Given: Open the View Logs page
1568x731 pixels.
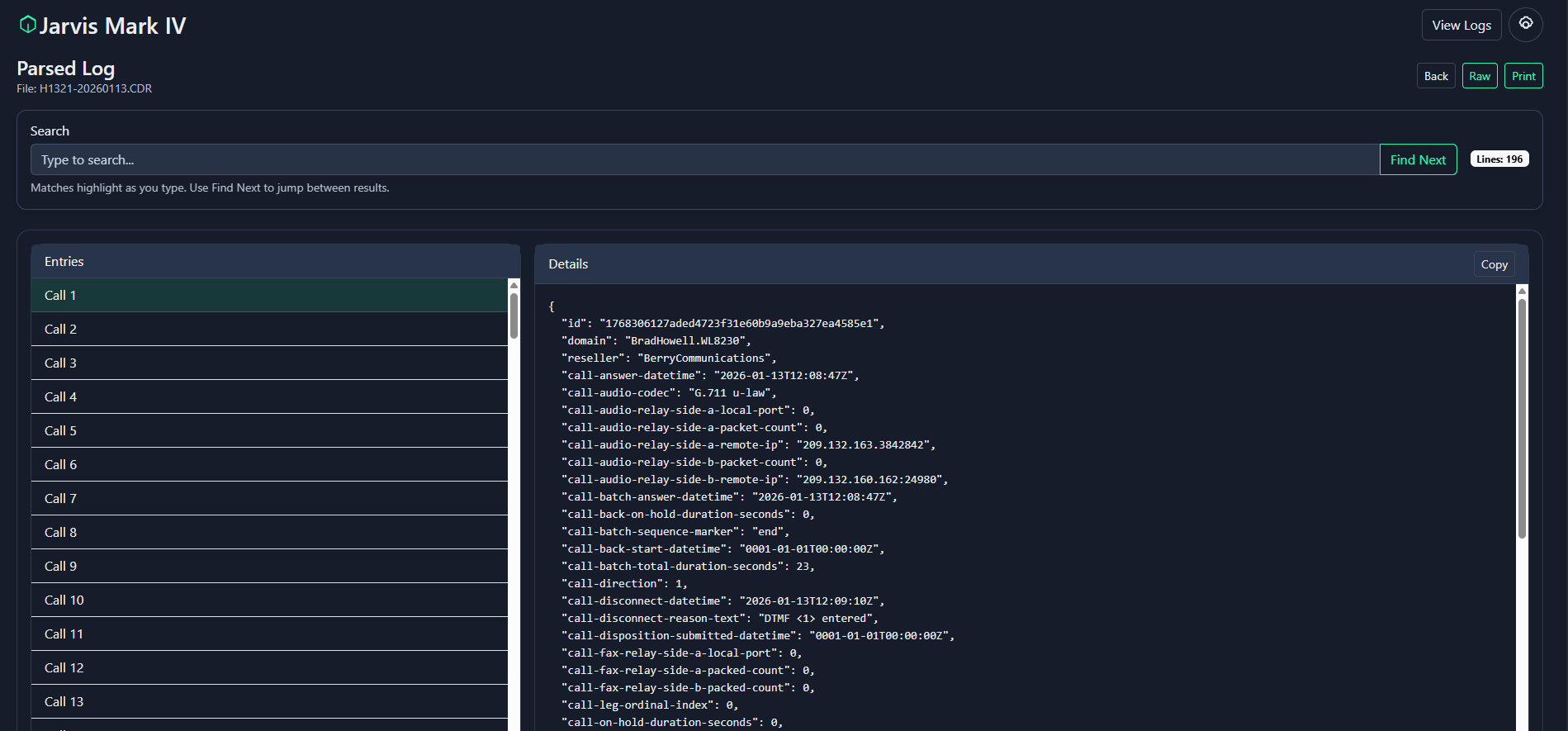Looking at the screenshot, I should 1461,25.
